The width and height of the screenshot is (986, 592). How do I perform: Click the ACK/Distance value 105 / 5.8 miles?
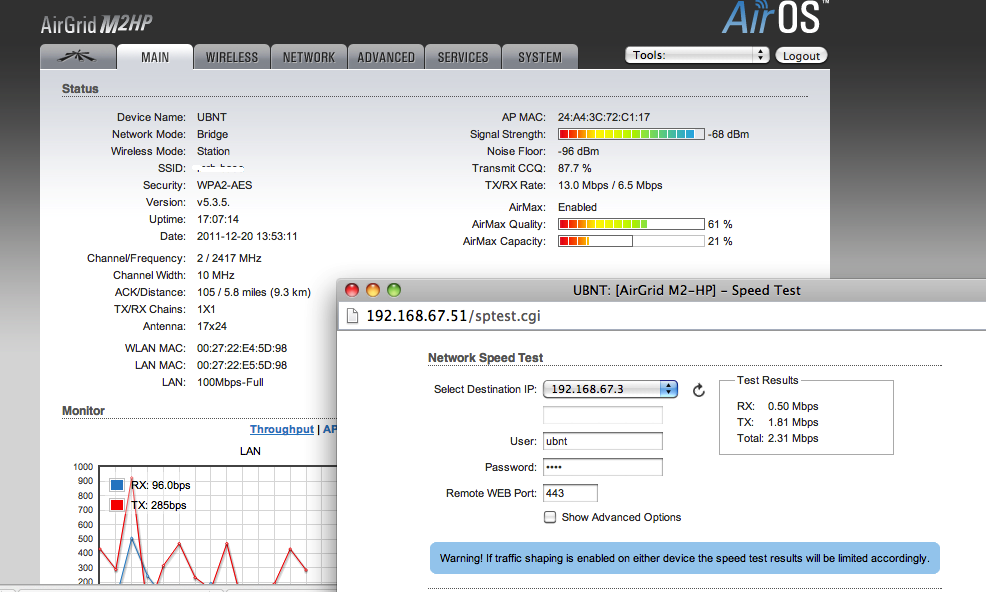(254, 292)
